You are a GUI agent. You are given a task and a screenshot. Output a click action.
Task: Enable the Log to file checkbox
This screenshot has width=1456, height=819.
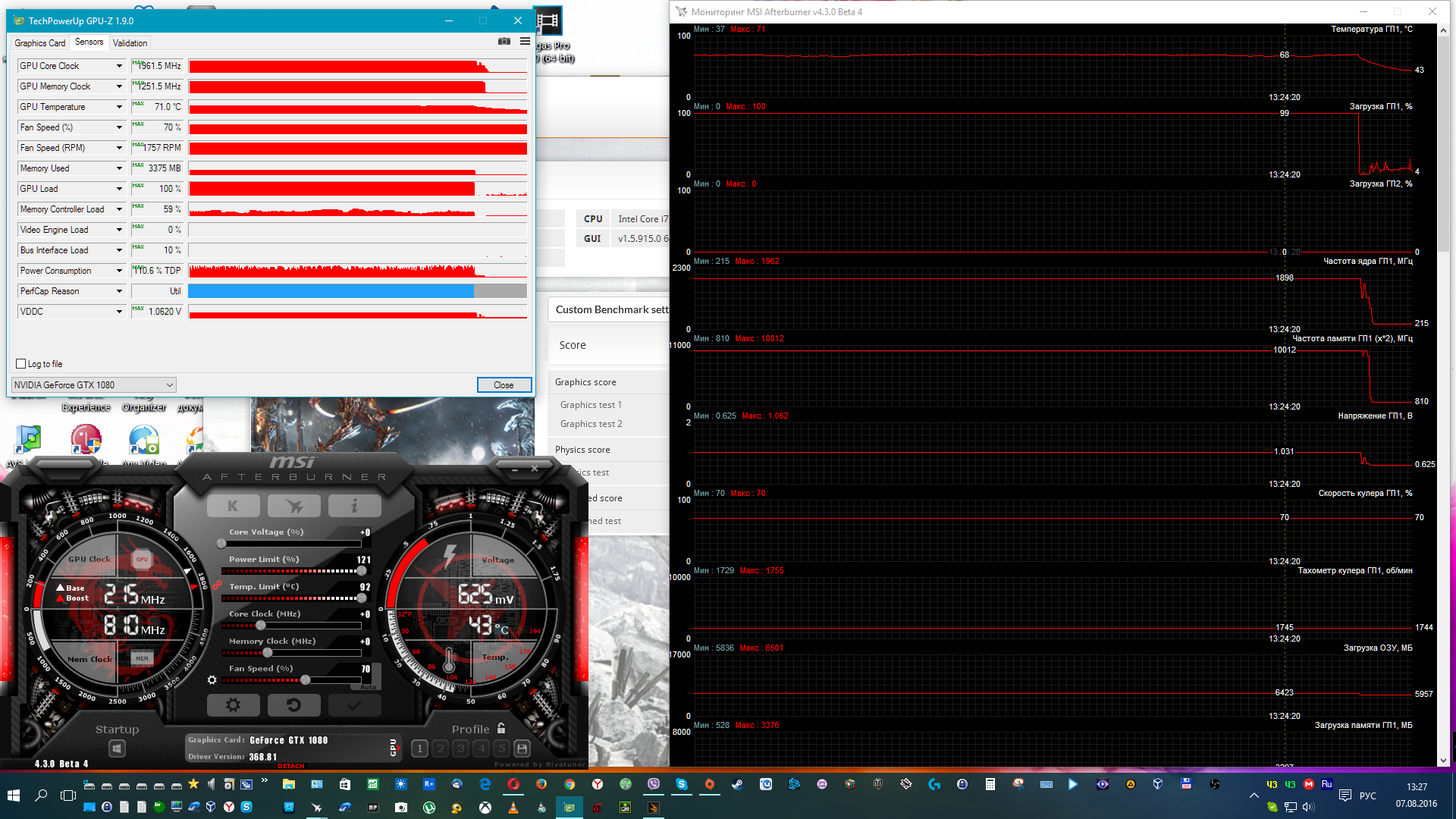point(21,364)
